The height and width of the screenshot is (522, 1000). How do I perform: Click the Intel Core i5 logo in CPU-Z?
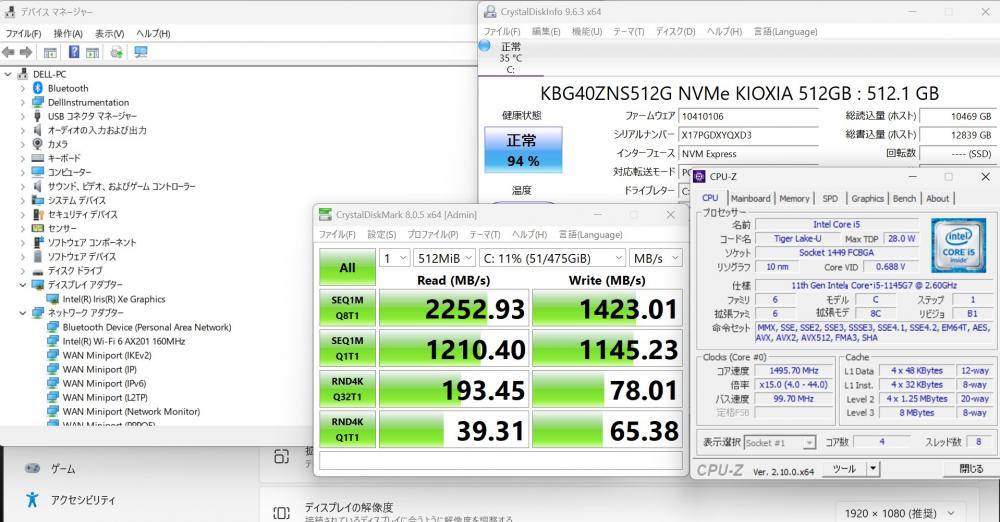tap(958, 245)
